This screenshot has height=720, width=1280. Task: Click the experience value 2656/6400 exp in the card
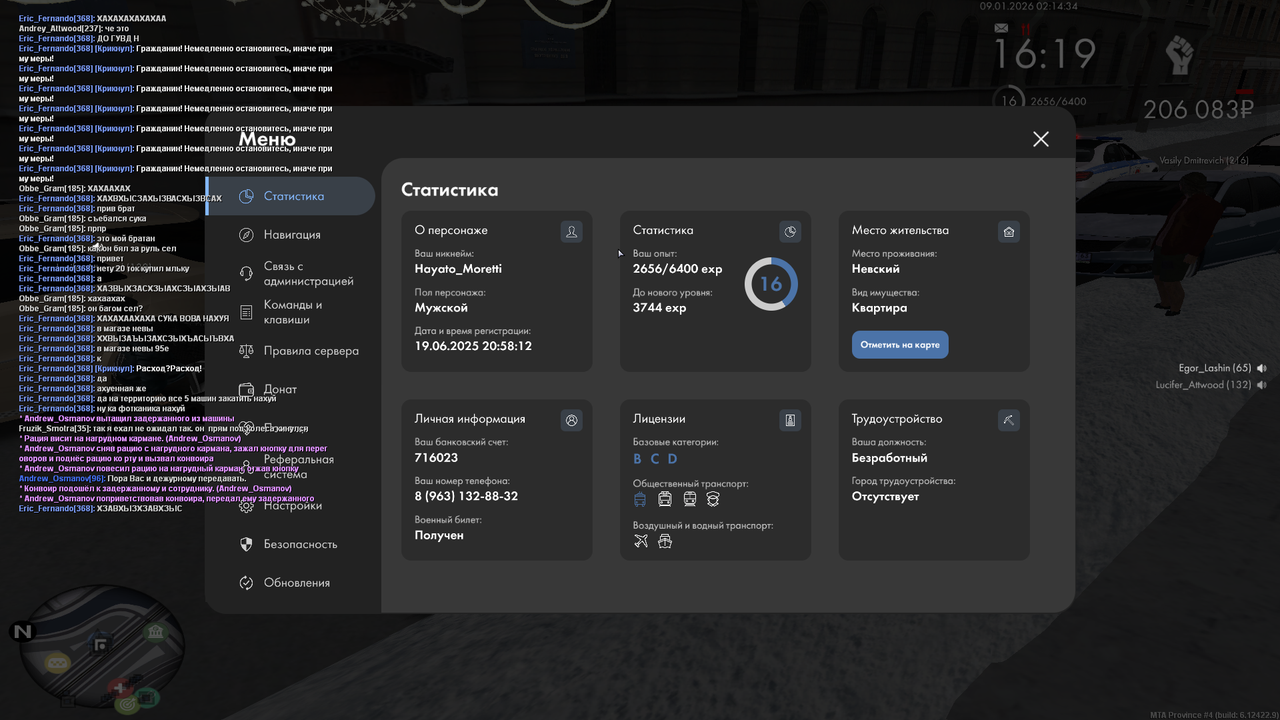tap(677, 269)
